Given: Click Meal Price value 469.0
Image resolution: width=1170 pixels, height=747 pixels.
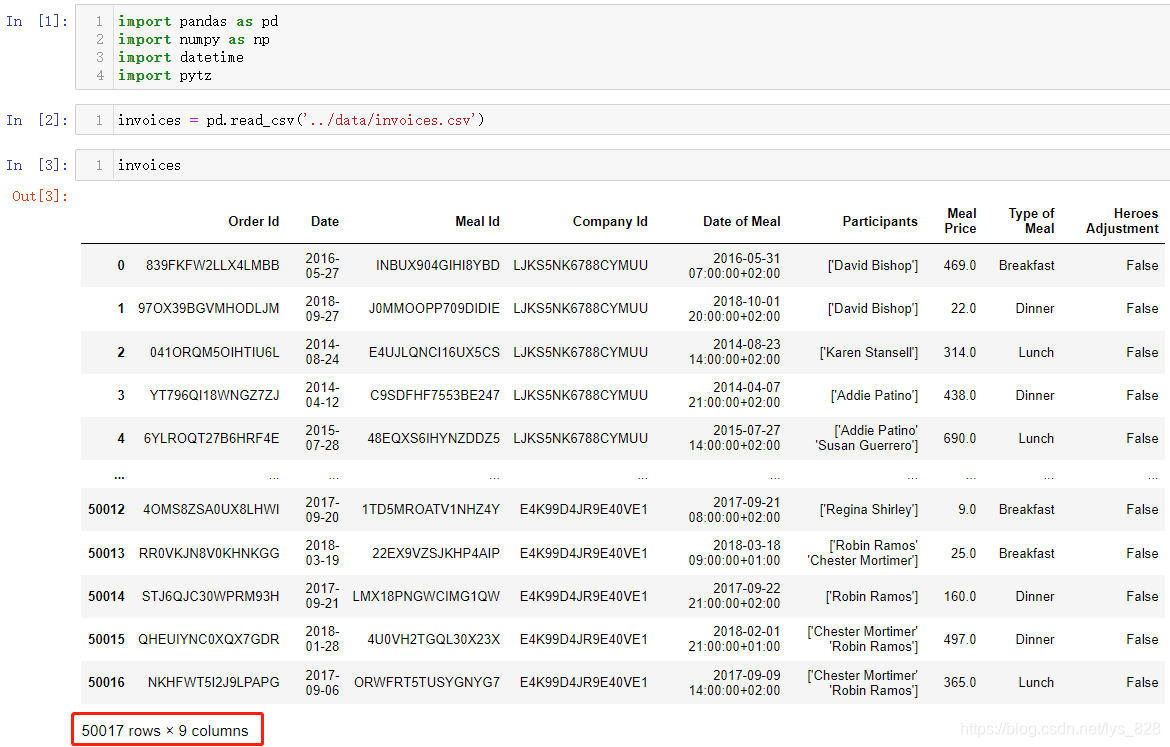Looking at the screenshot, I should [960, 266].
